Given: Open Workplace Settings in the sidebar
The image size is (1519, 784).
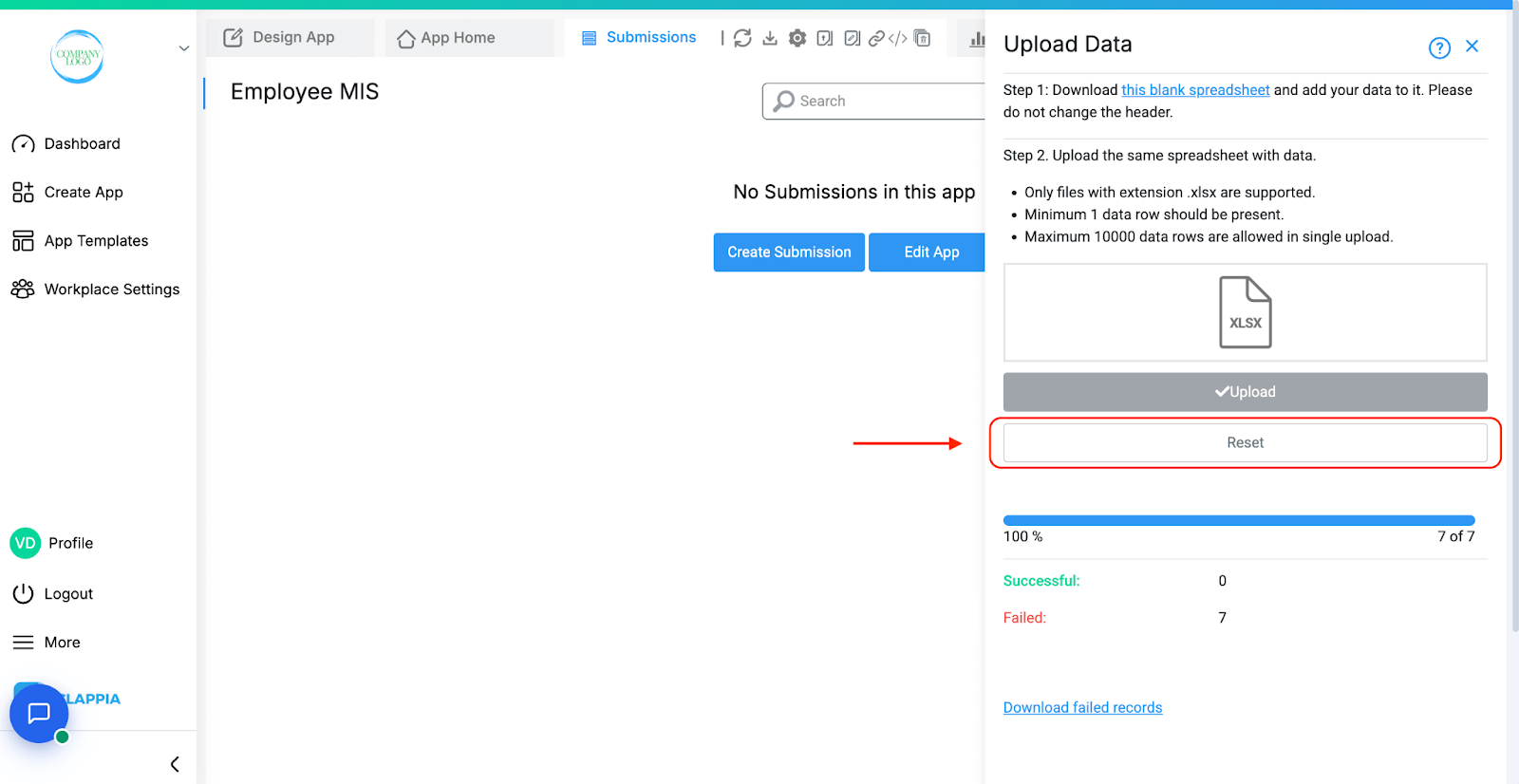Looking at the screenshot, I should (95, 289).
